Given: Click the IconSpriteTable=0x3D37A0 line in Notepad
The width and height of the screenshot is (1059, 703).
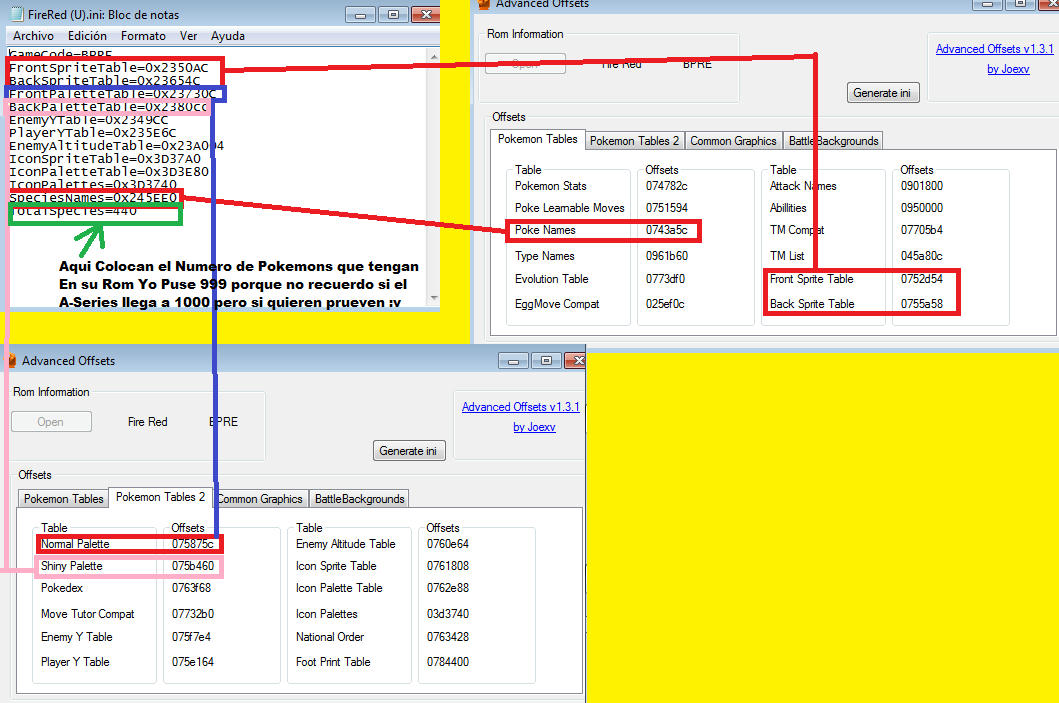Looking at the screenshot, I should click(105, 159).
